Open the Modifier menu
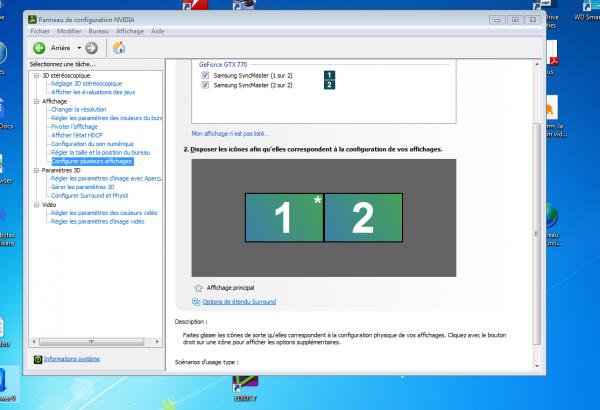Viewport: 600px width, 410px height. [x=69, y=31]
